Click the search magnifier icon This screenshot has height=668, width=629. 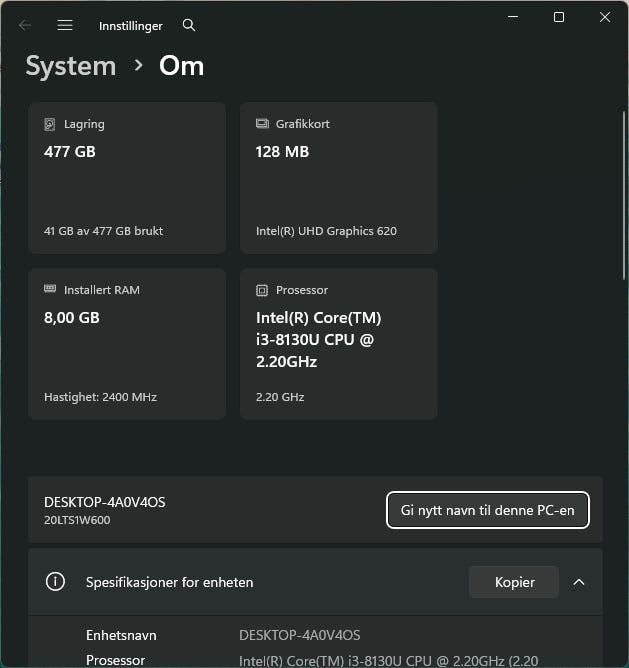pos(189,25)
